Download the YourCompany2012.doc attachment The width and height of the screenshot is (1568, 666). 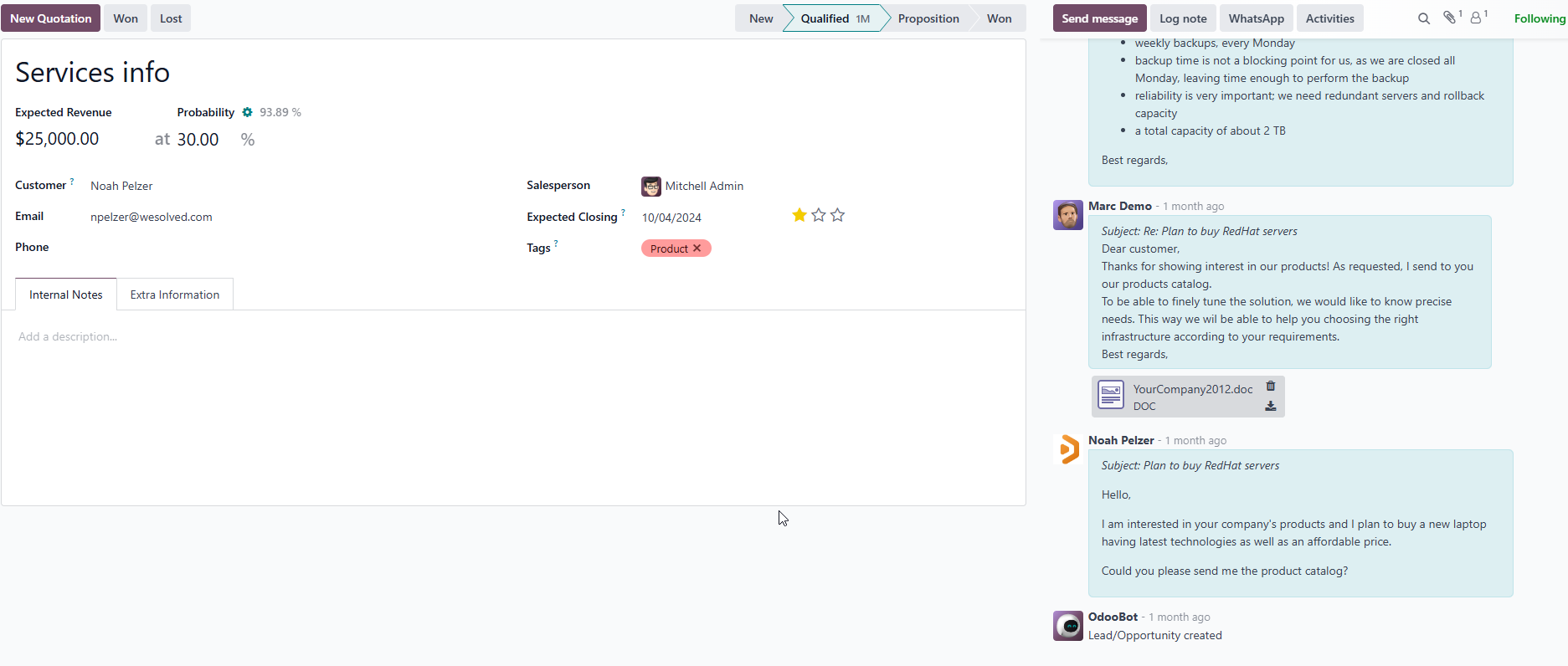pyautogui.click(x=1270, y=407)
